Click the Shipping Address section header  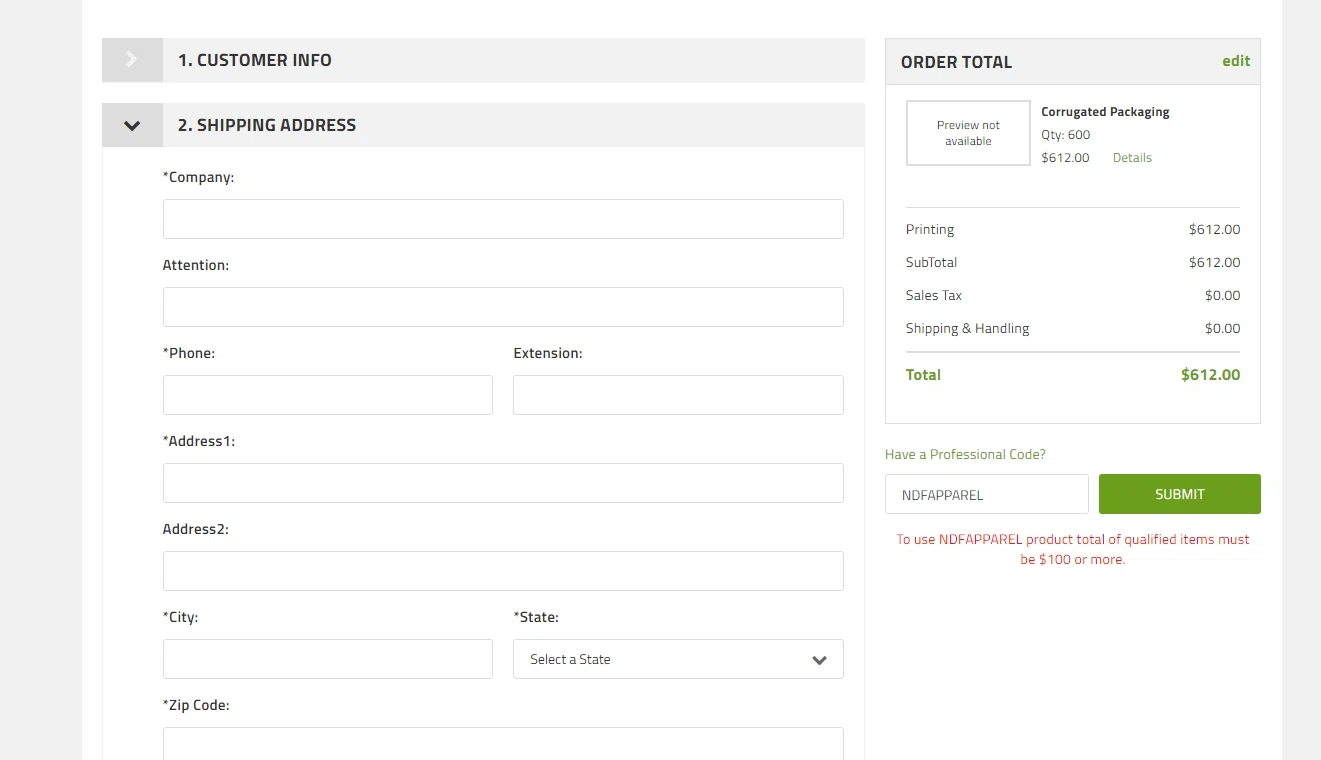(266, 125)
